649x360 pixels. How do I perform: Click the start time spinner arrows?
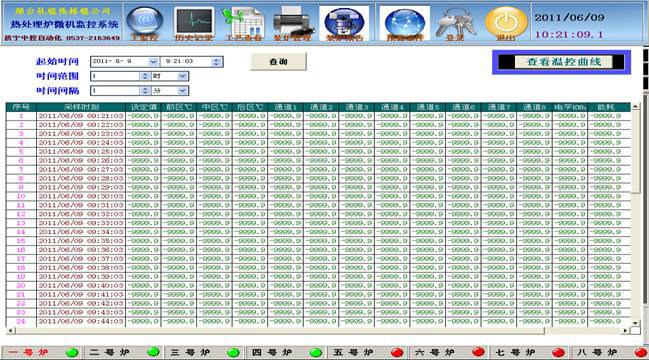[x=216, y=62]
